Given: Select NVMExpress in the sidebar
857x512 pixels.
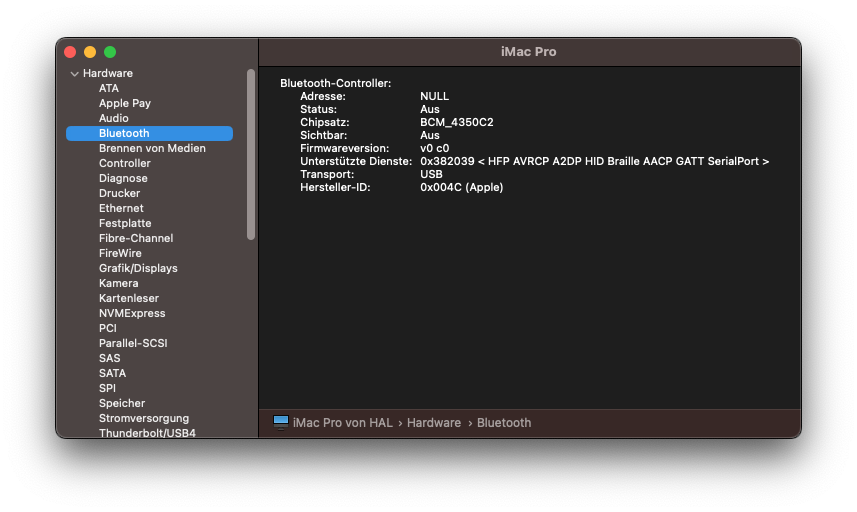Looking at the screenshot, I should [x=132, y=314].
